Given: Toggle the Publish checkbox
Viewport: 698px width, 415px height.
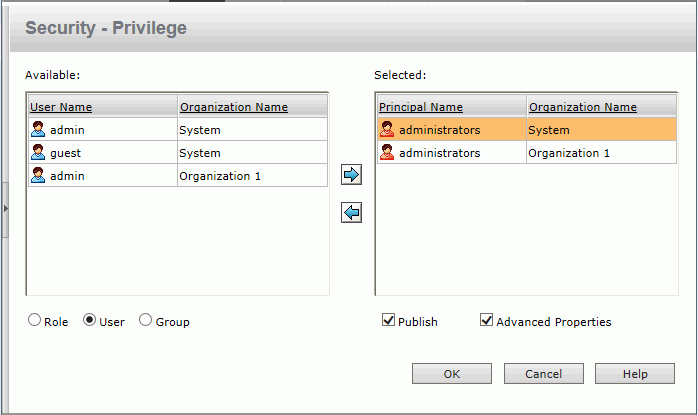Looking at the screenshot, I should (388, 320).
